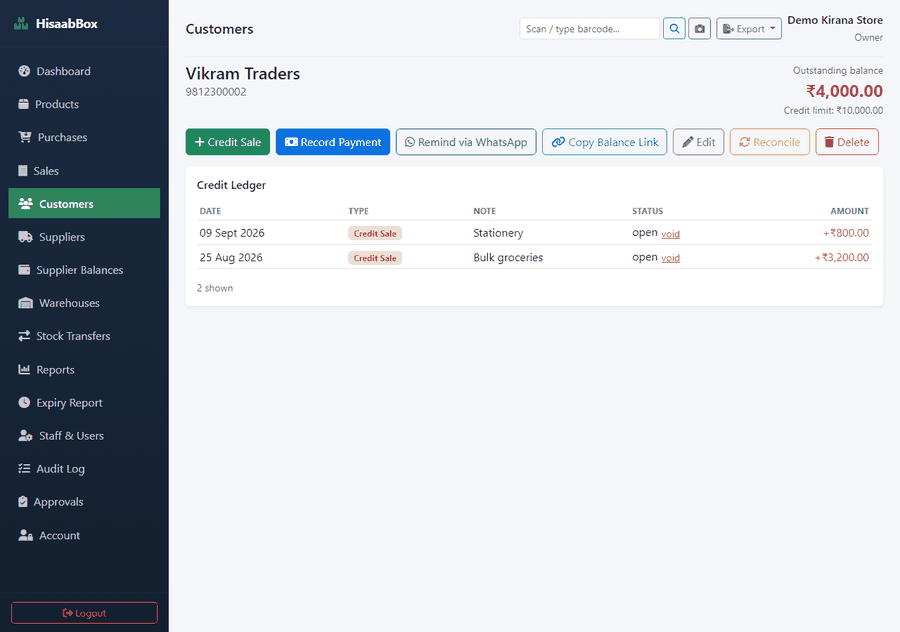Click the +₹3,200.00 amount
The image size is (900, 632).
click(x=842, y=257)
